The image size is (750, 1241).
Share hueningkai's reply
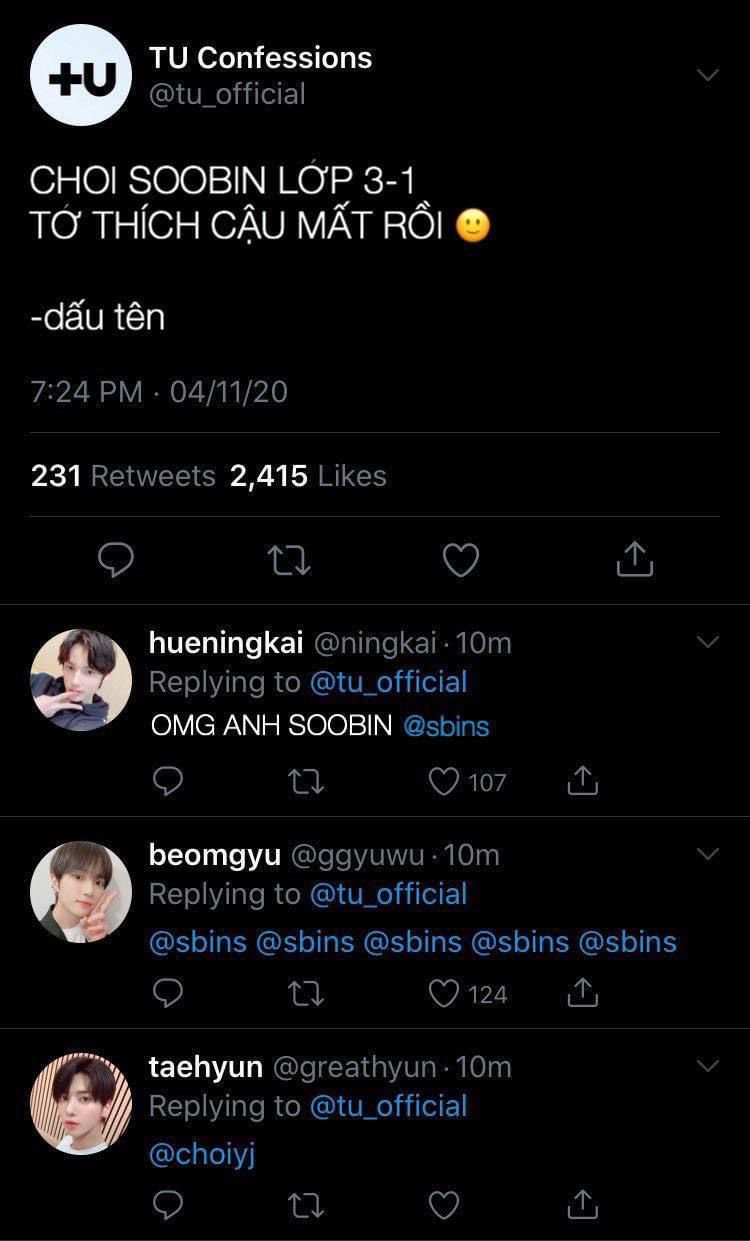click(x=582, y=781)
